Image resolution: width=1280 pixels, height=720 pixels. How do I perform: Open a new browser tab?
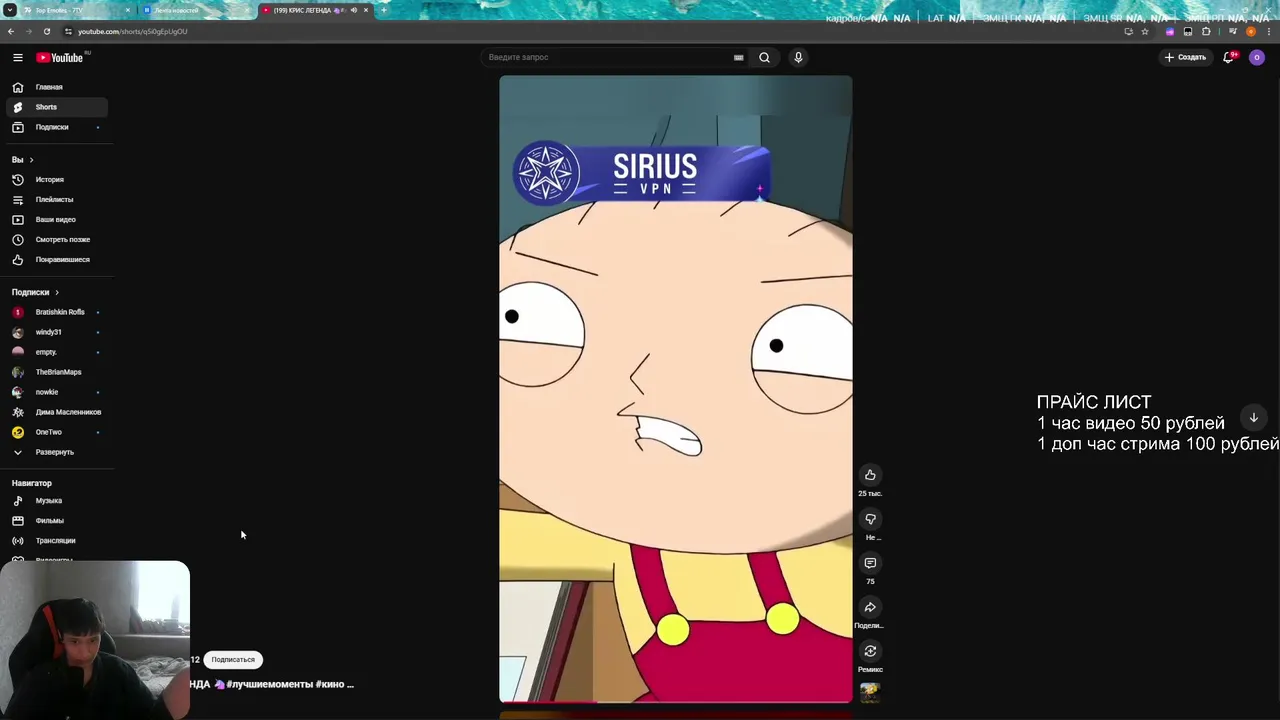pos(383,10)
